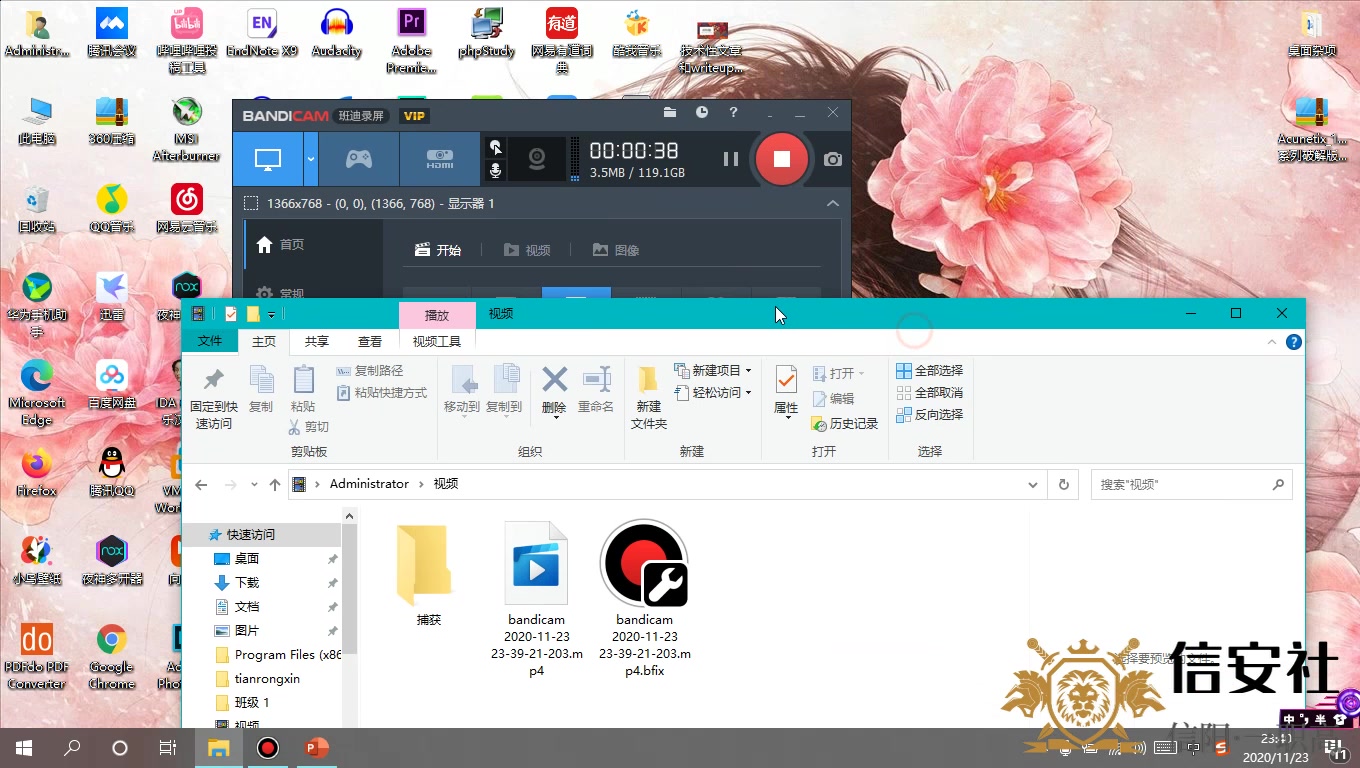The height and width of the screenshot is (768, 1360).
Task: Create a new folder with 新建文件夹
Action: tap(649, 398)
